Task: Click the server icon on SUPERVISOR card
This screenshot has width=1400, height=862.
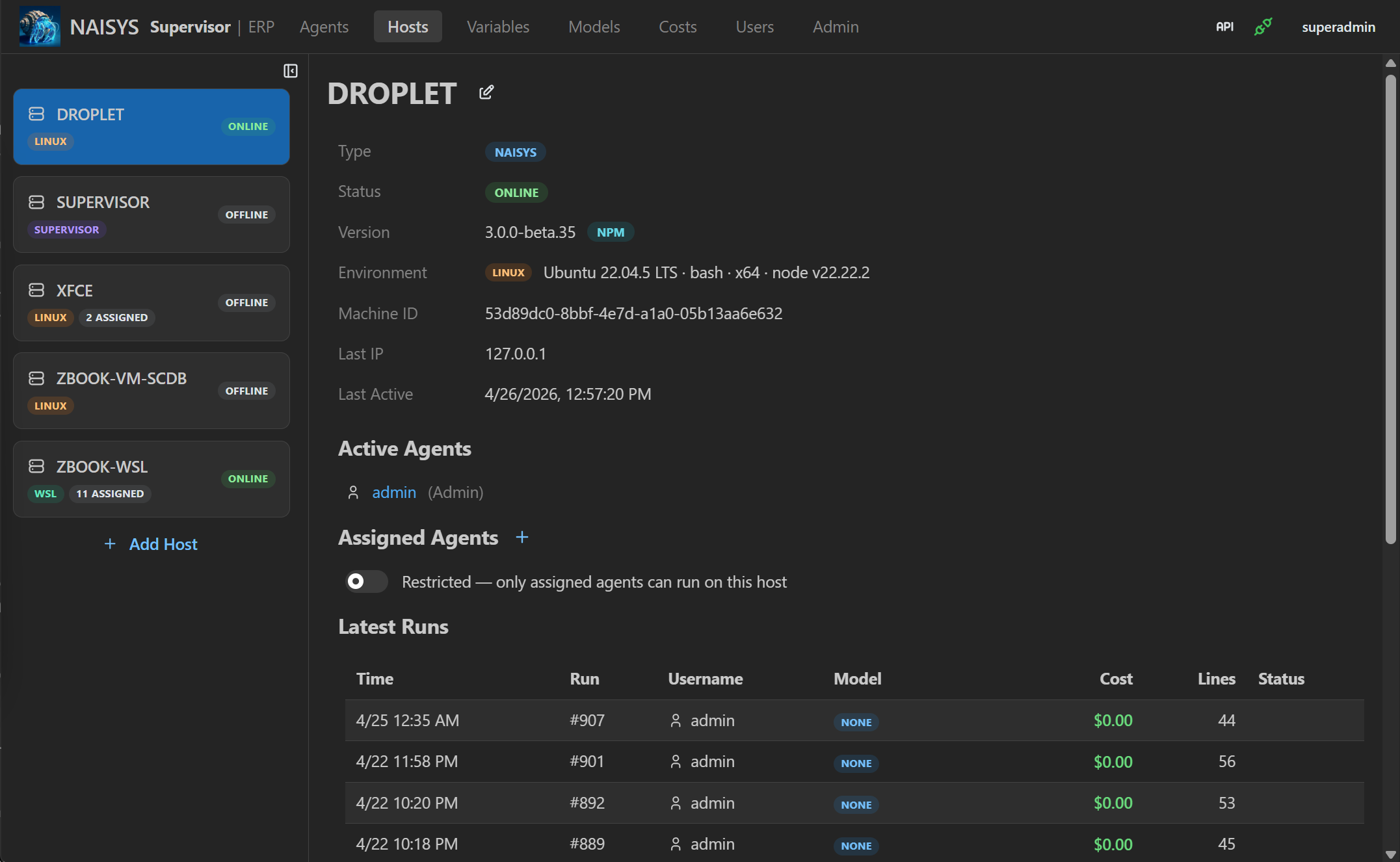Action: 36,202
